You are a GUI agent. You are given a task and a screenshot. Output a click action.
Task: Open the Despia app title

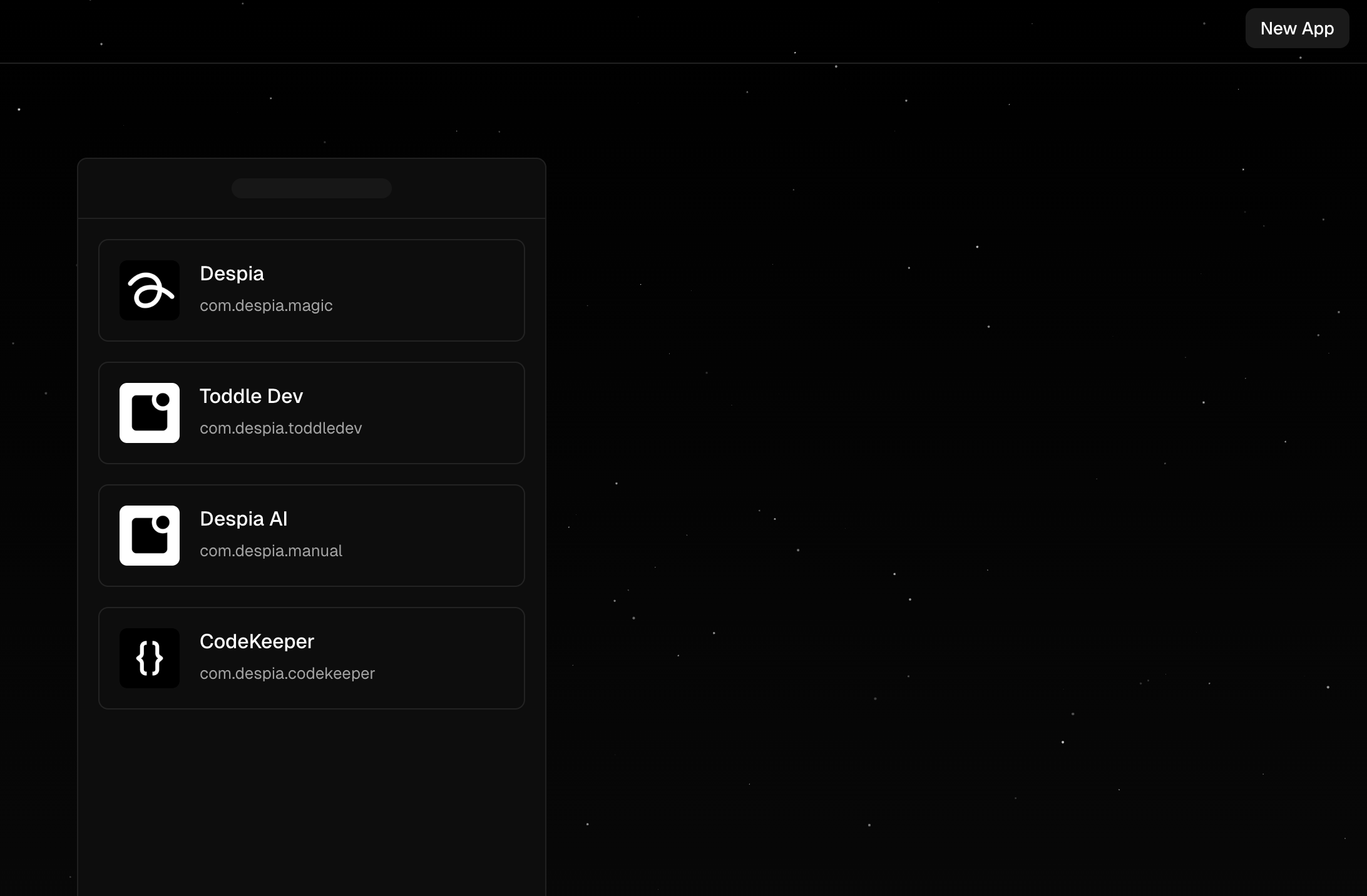[x=232, y=274]
